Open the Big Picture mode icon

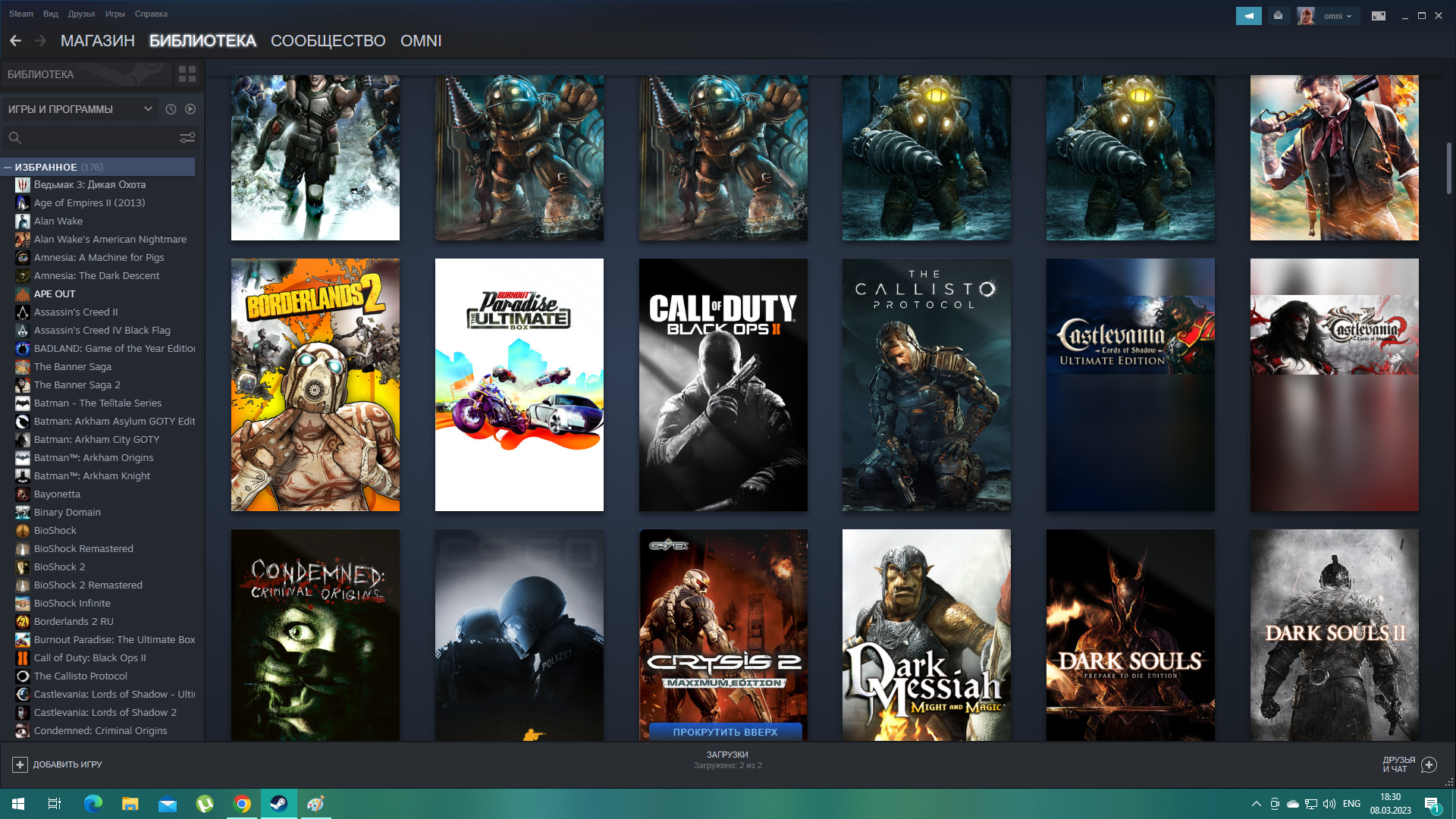(1378, 16)
